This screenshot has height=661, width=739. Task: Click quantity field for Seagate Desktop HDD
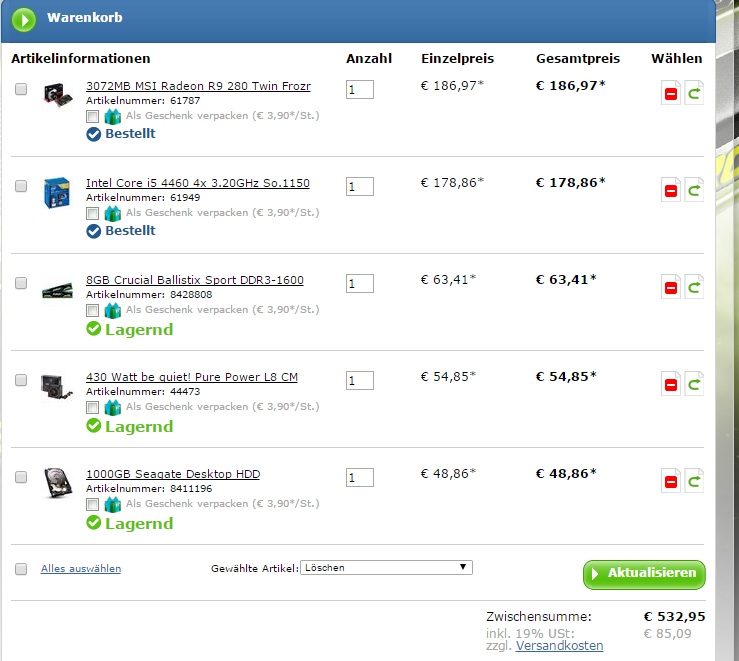coord(360,478)
